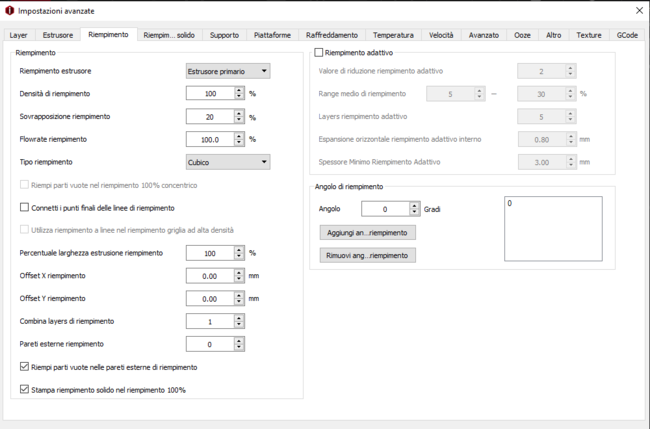The height and width of the screenshot is (429, 650).
Task: Increase Combina layers di riempimento value
Action: (x=239, y=318)
